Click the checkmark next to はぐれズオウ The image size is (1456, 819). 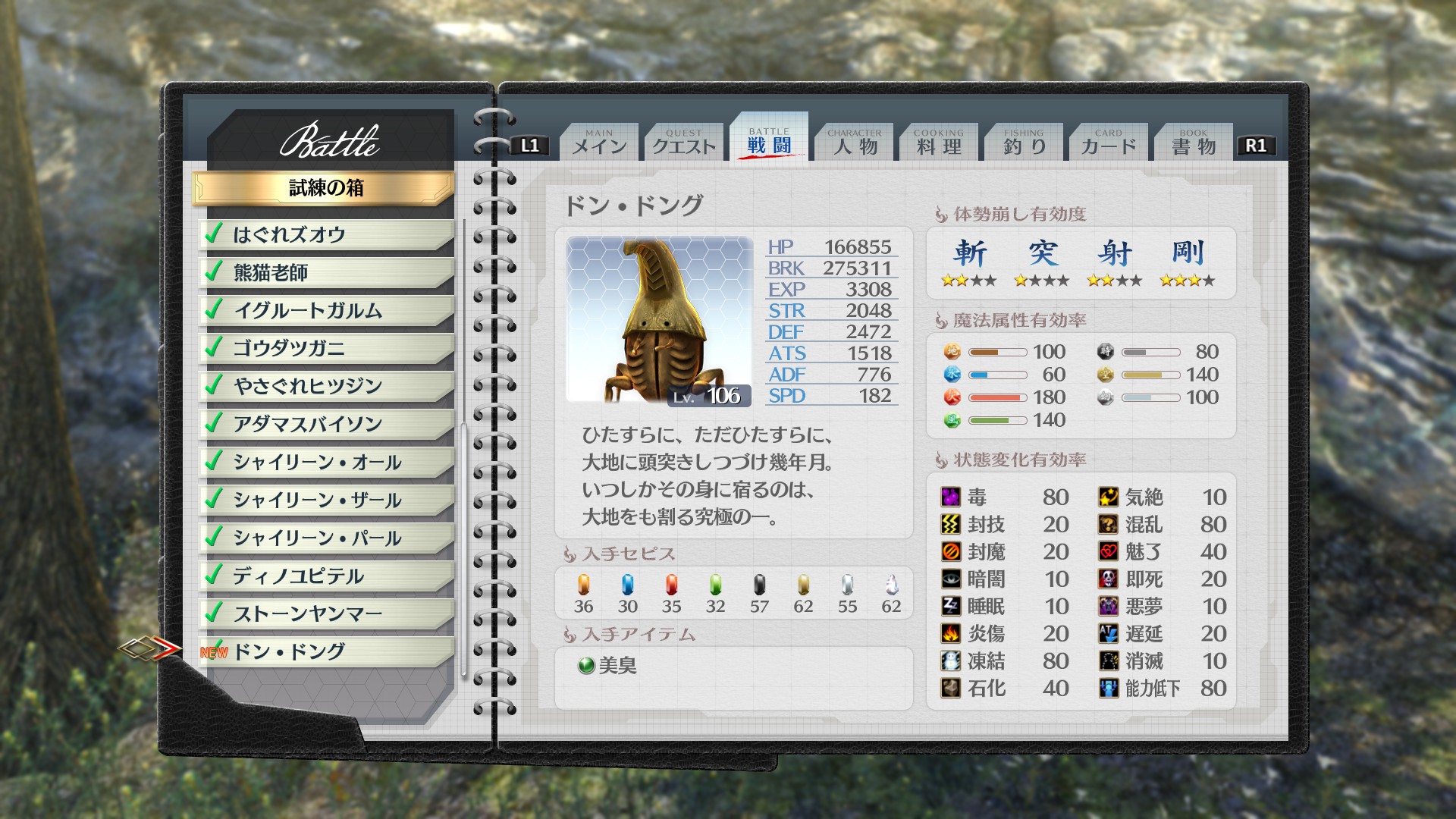point(214,233)
